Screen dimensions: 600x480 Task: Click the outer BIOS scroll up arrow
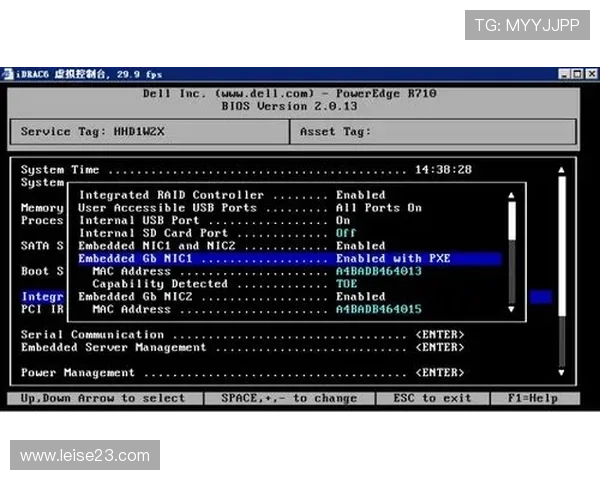pyautogui.click(x=561, y=170)
